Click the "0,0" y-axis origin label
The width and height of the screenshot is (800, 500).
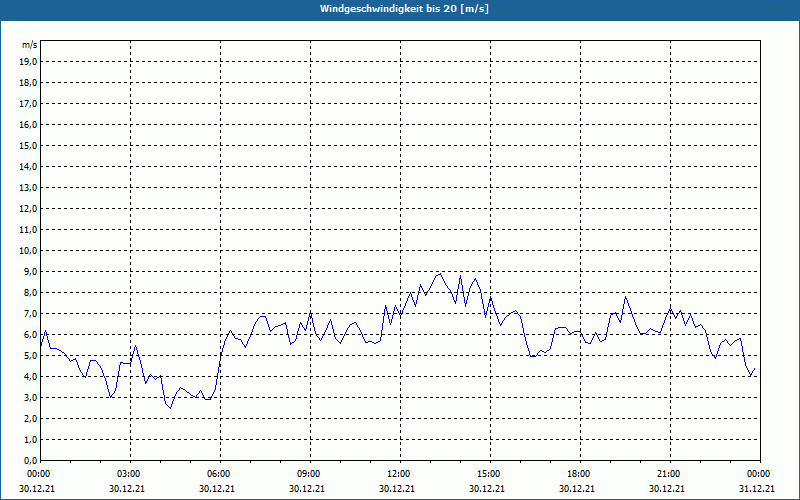click(x=30, y=460)
